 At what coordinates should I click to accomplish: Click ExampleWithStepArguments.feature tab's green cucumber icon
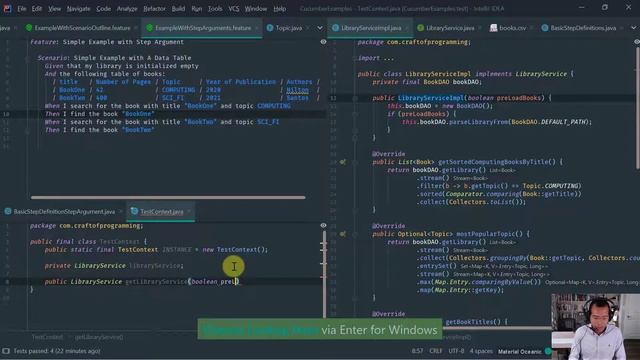pos(149,28)
